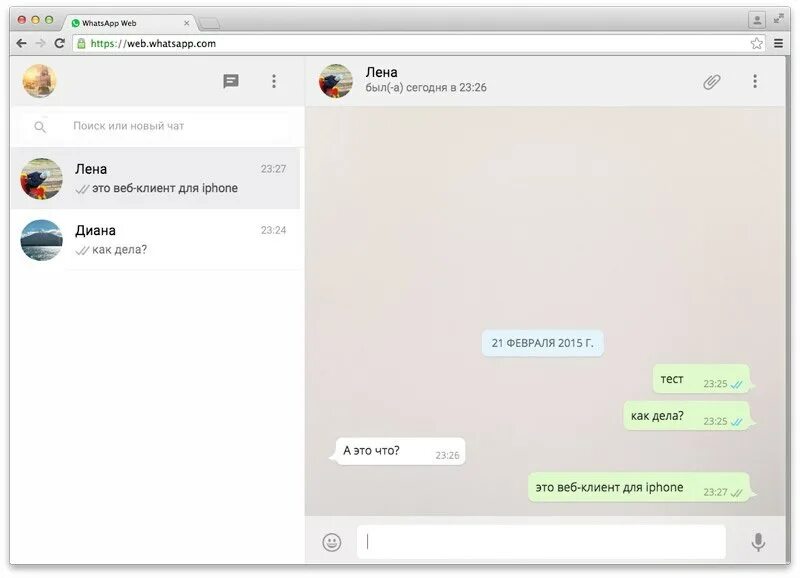Open the new chat icon
The width and height of the screenshot is (800, 578).
click(x=231, y=81)
